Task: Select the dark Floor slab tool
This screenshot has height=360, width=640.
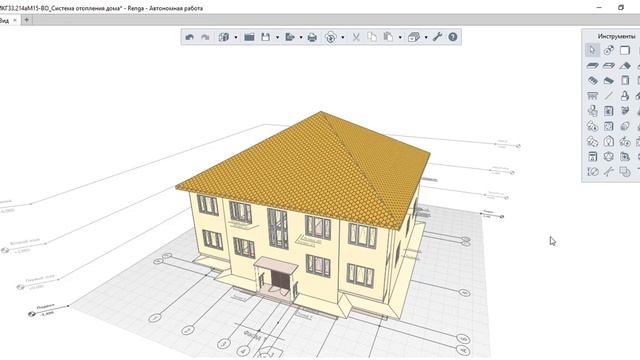Action: (592, 65)
